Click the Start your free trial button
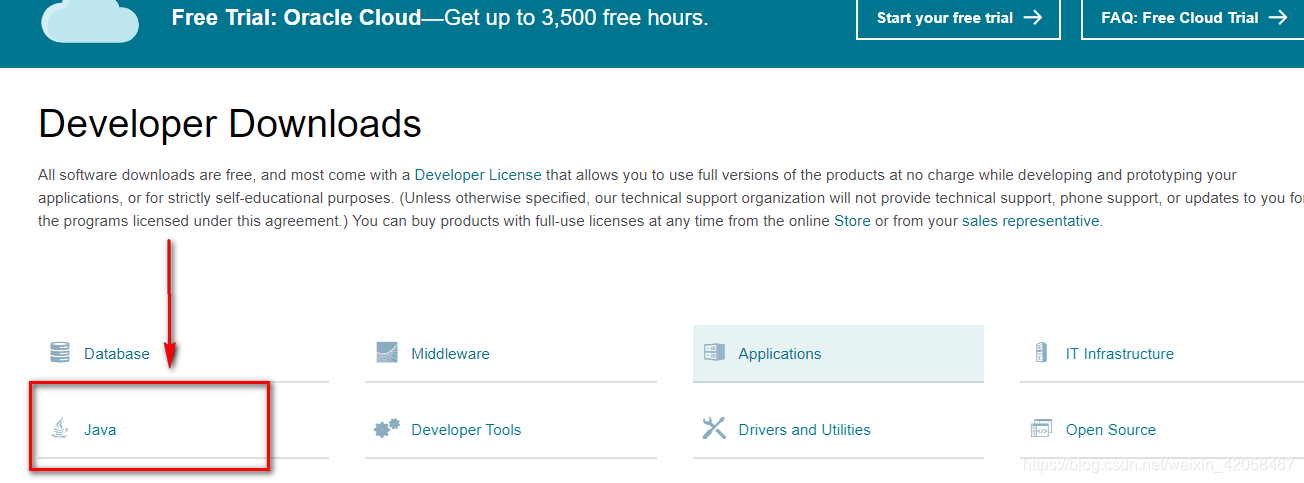This screenshot has height=483, width=1304. tap(958, 17)
